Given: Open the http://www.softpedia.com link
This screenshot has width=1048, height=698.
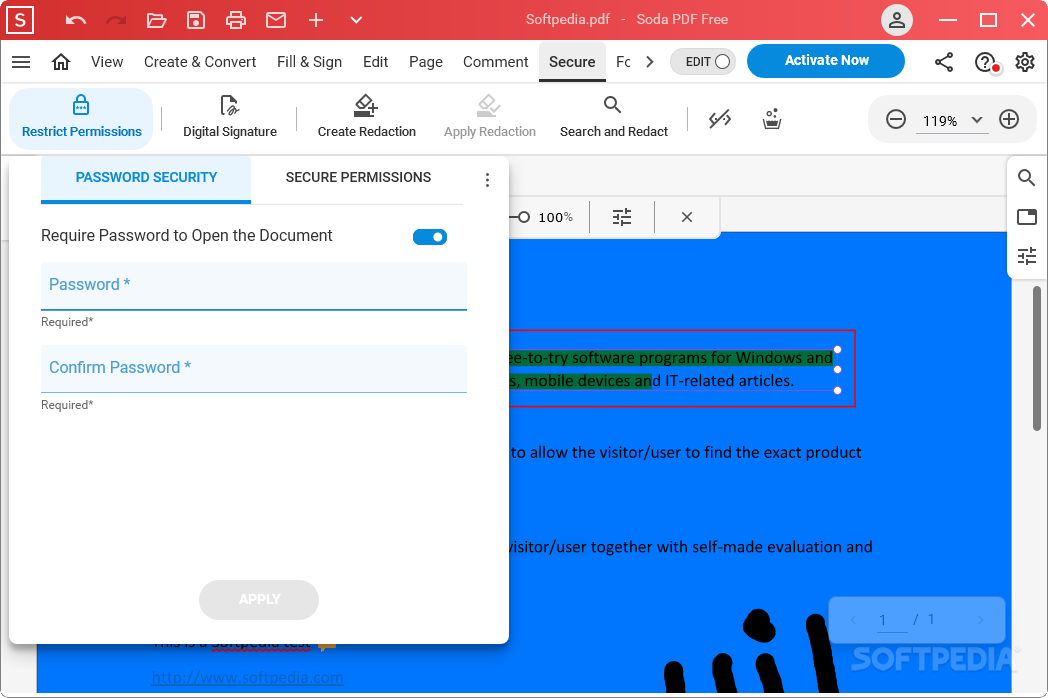Looking at the screenshot, I should click(x=247, y=677).
